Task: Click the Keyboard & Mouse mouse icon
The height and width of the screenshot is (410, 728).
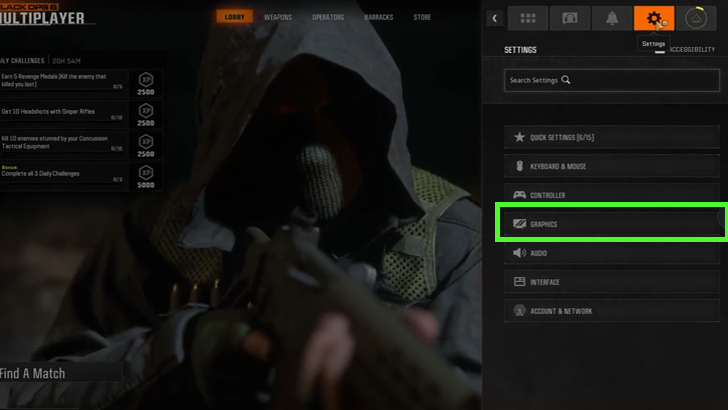Action: click(520, 166)
